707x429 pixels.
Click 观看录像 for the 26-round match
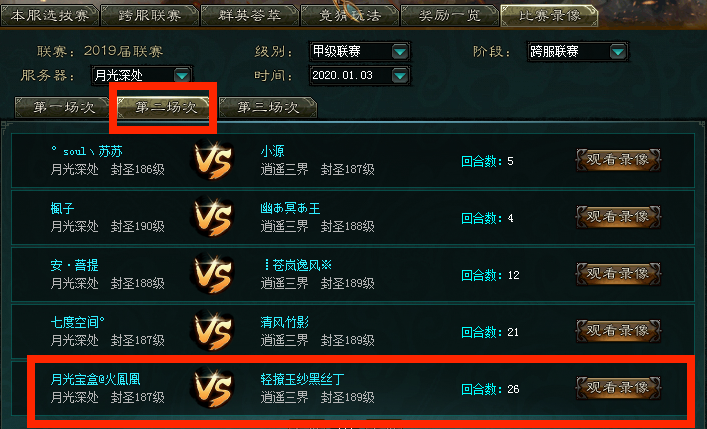(x=618, y=387)
